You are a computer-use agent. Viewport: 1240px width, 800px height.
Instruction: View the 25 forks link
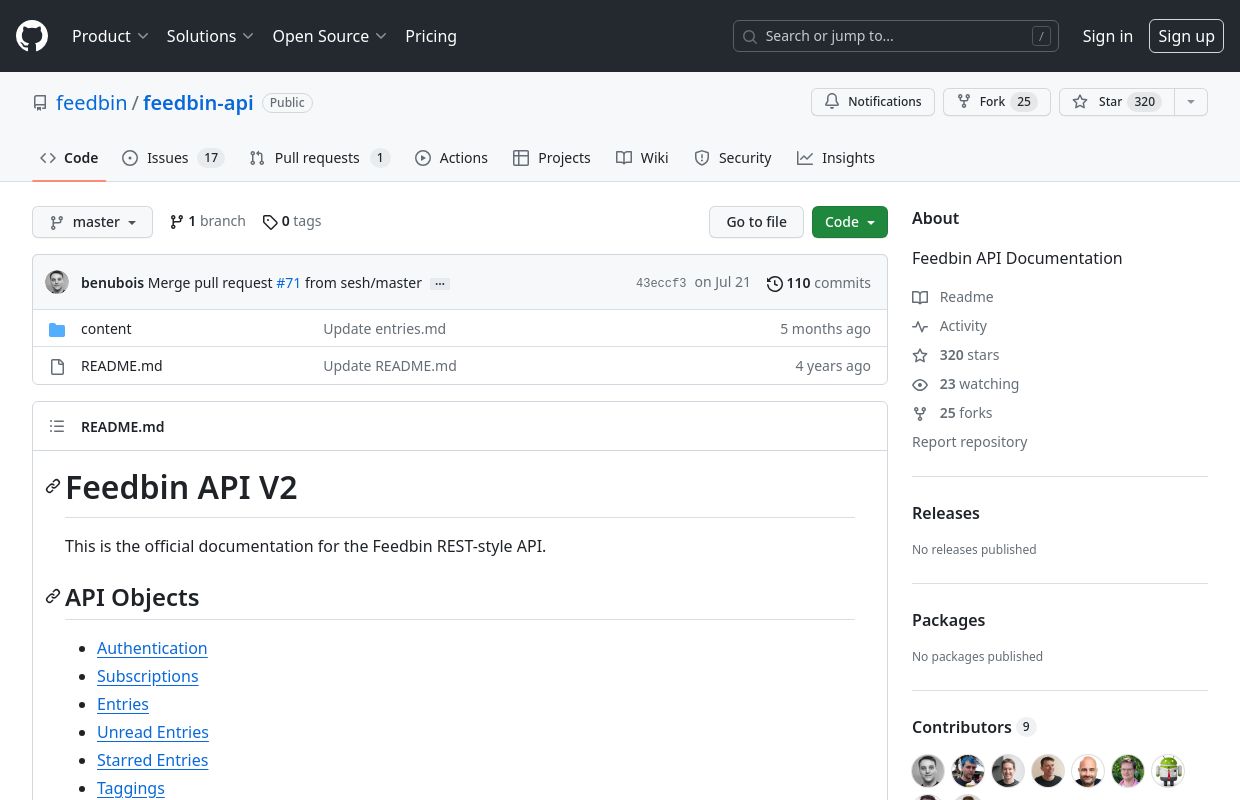pyautogui.click(x=953, y=413)
